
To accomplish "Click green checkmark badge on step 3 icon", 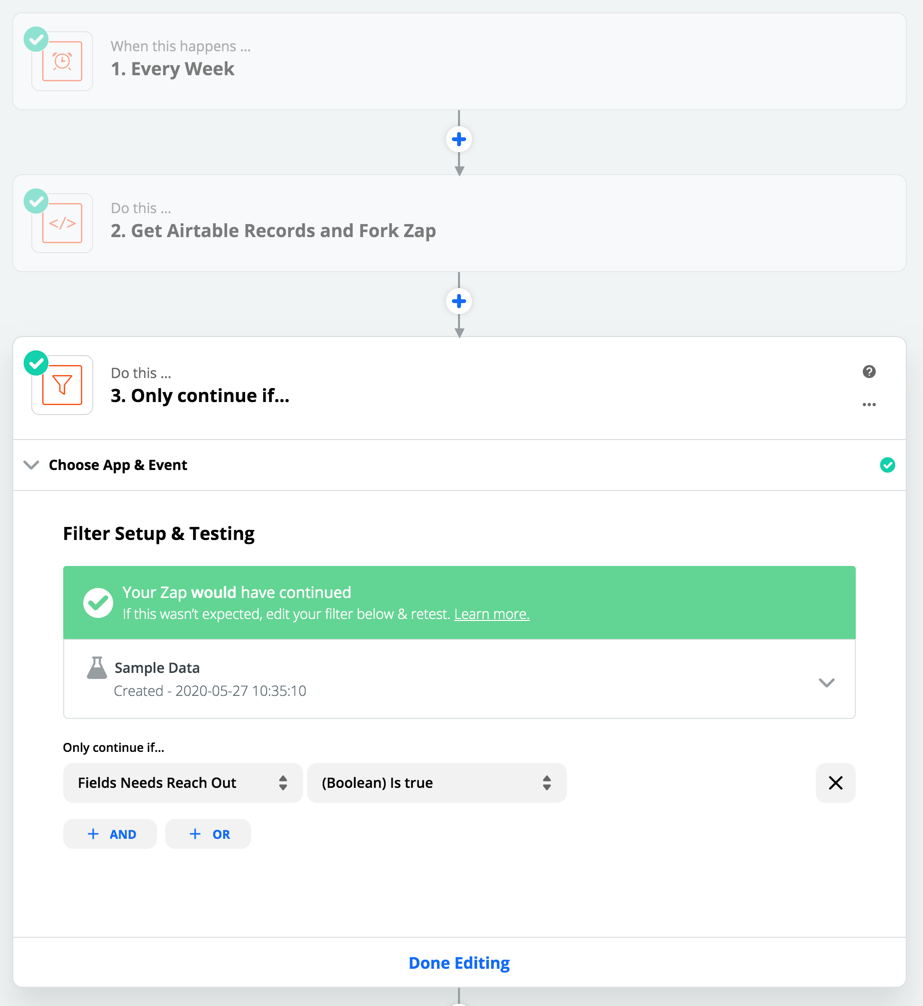I will (x=36, y=363).
